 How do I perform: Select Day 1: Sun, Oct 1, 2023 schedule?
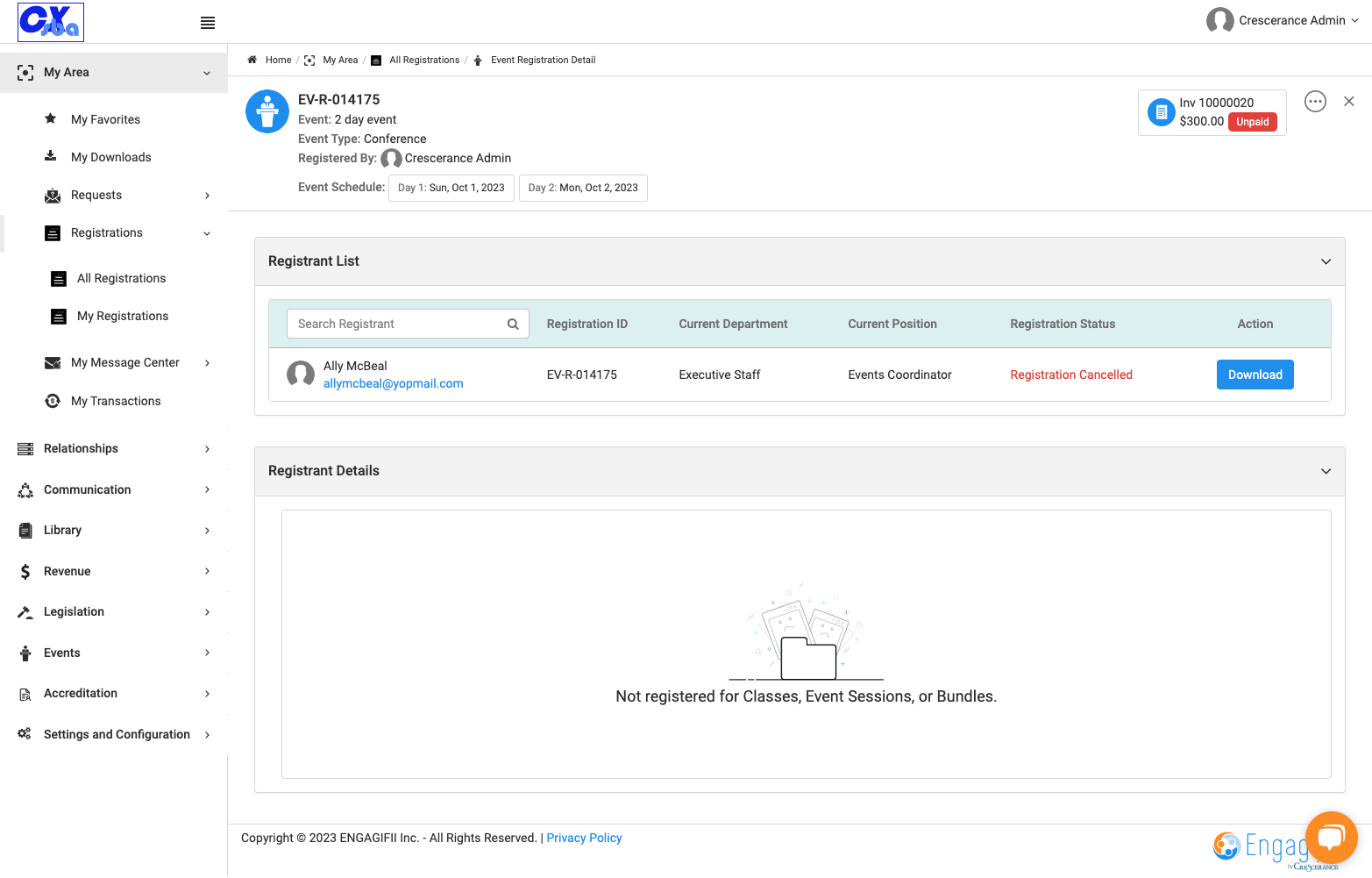(451, 188)
